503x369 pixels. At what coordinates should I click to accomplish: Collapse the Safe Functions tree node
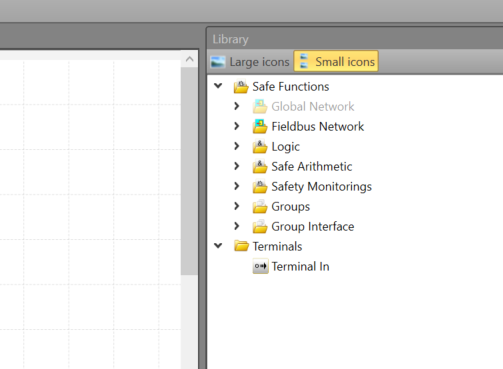[218, 86]
